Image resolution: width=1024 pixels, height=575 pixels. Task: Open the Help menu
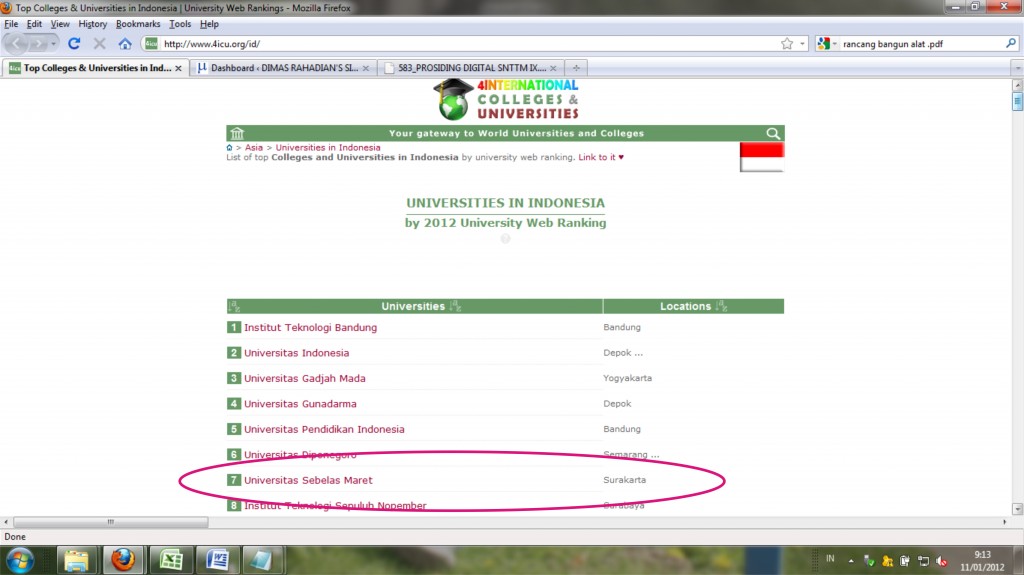[209, 24]
